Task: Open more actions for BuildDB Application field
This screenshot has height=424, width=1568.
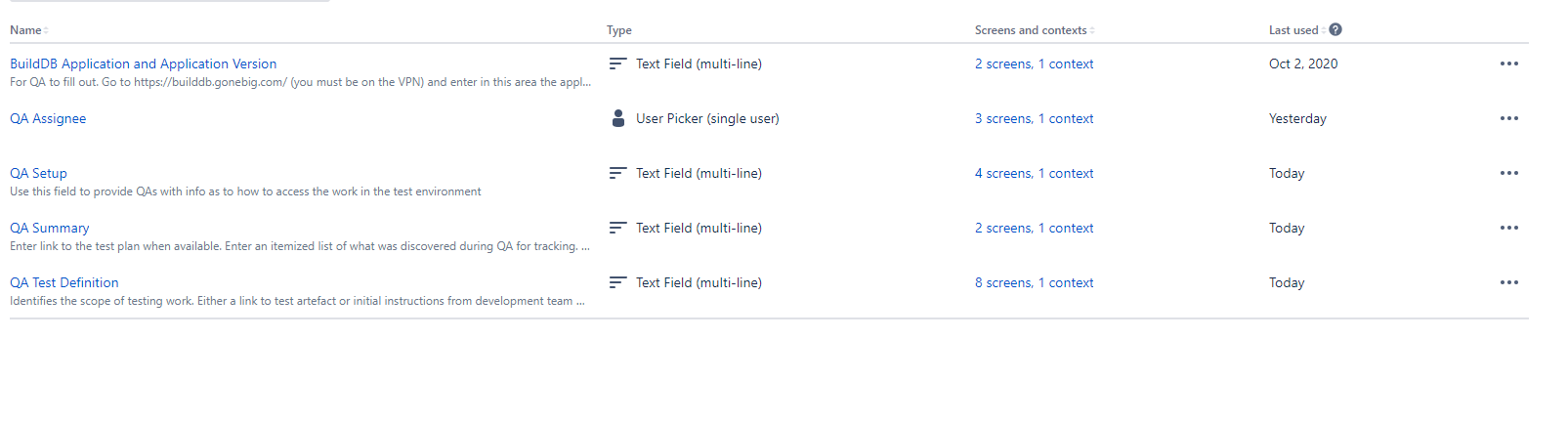Action: coord(1508,64)
